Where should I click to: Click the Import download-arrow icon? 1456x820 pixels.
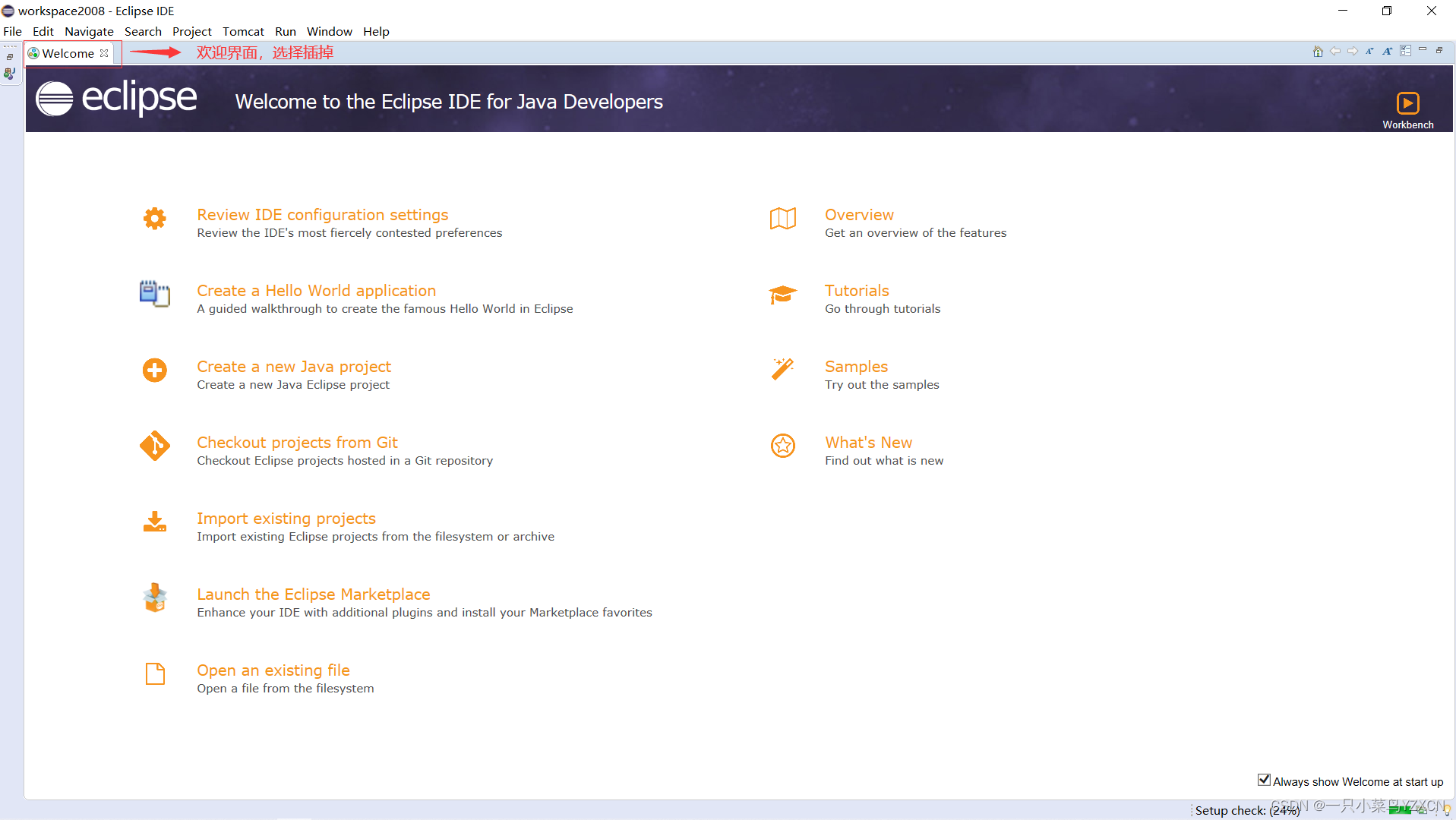(155, 522)
